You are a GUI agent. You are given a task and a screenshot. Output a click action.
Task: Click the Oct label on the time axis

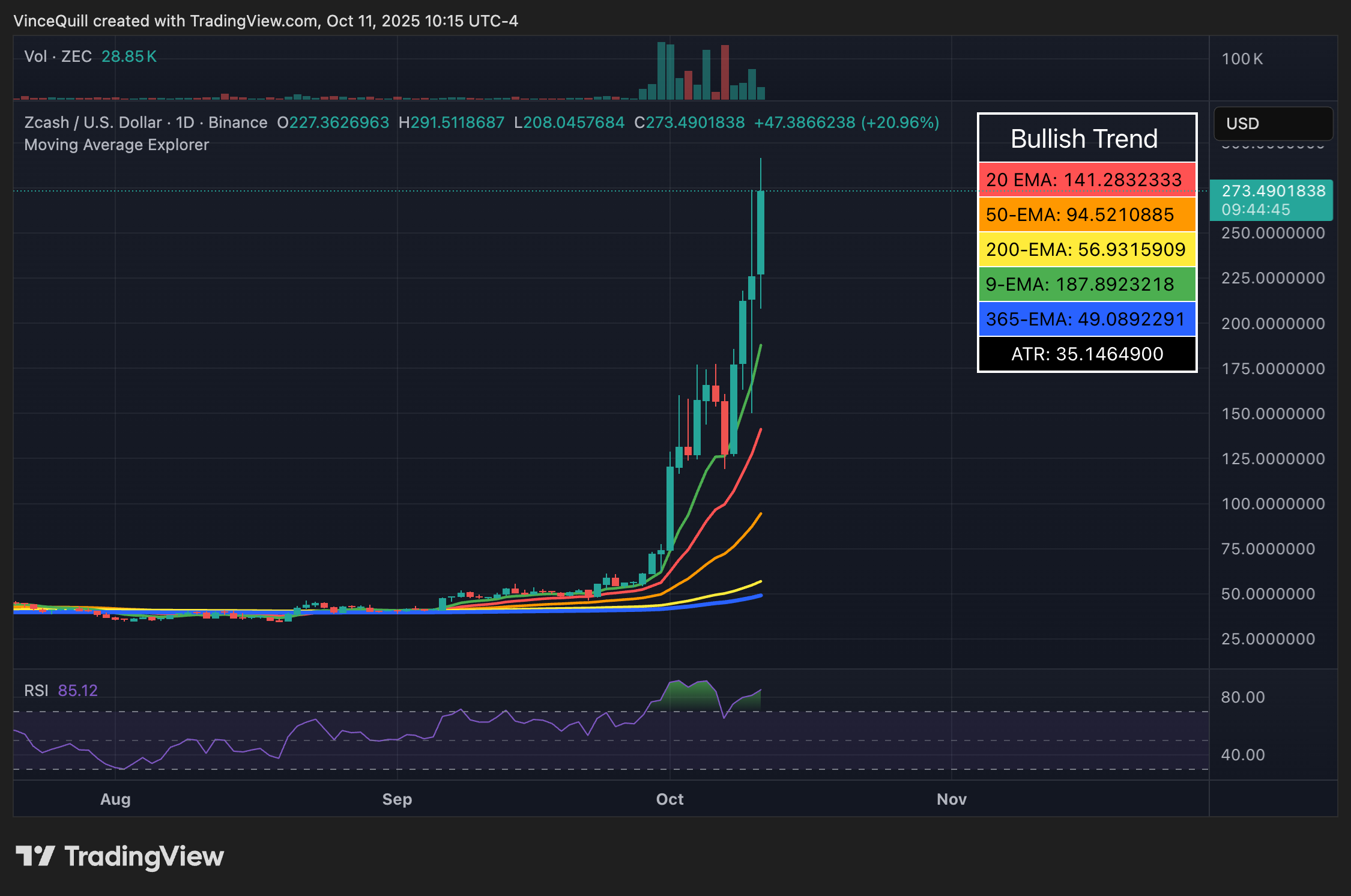pyautogui.click(x=669, y=799)
